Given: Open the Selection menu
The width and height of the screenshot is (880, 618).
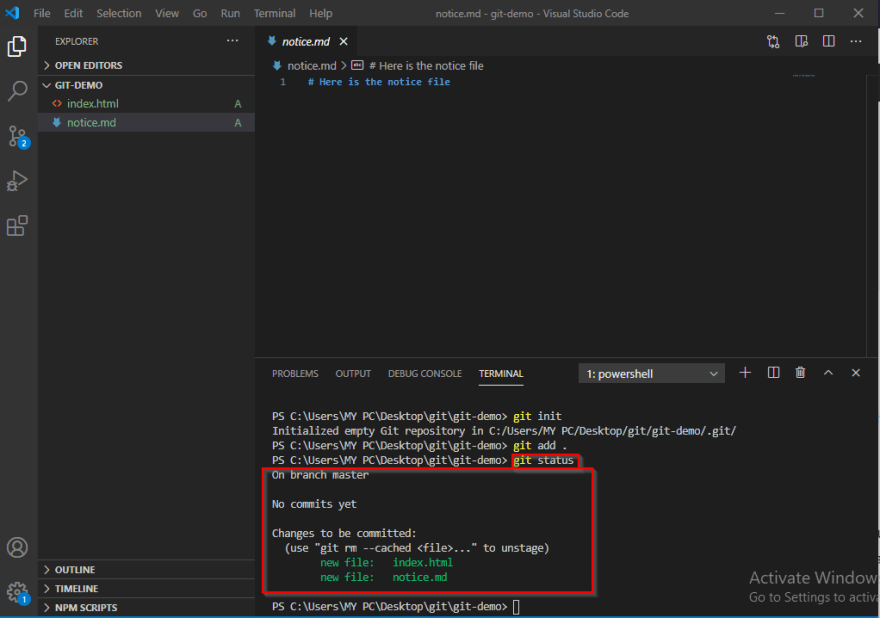Looking at the screenshot, I should pyautogui.click(x=119, y=13).
